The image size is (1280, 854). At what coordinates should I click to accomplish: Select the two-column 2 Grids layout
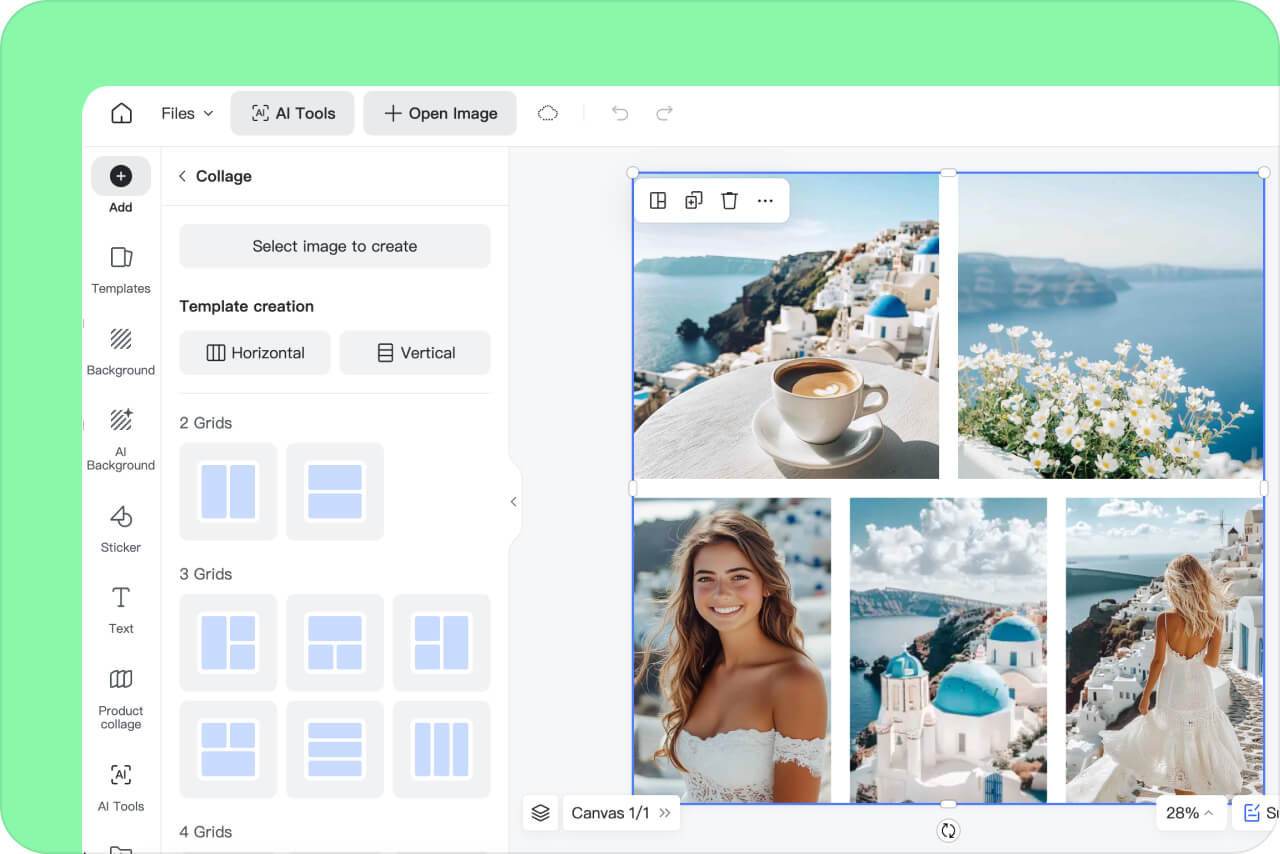228,492
